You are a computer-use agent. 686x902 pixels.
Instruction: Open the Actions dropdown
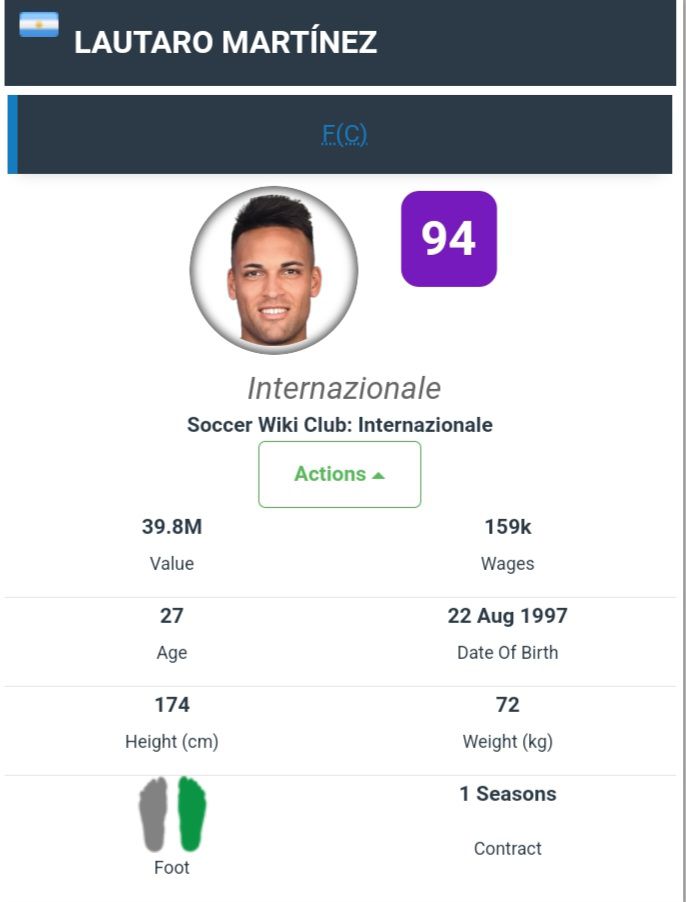tap(339, 474)
